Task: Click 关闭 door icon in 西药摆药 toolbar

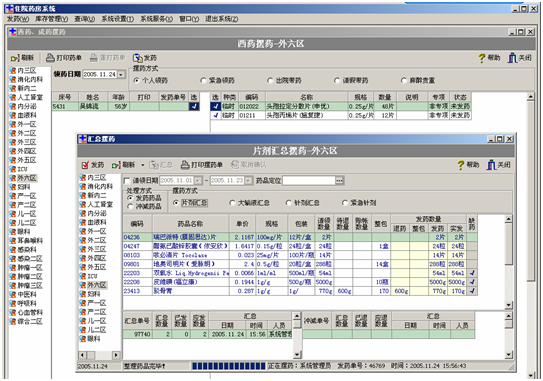Action: coord(512,58)
